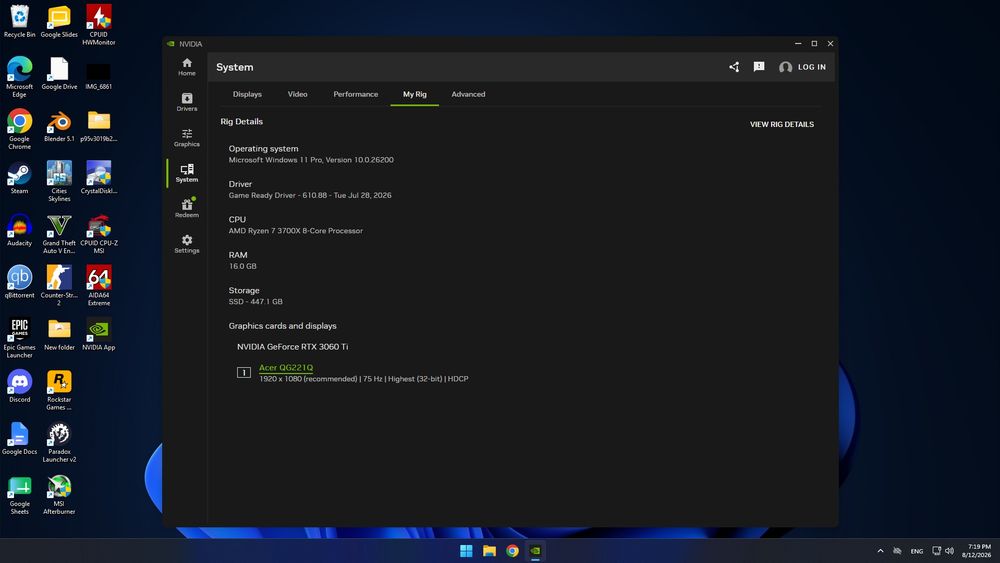Select qBittorrent desktop icon
This screenshot has width=1000, height=563.
tap(20, 282)
